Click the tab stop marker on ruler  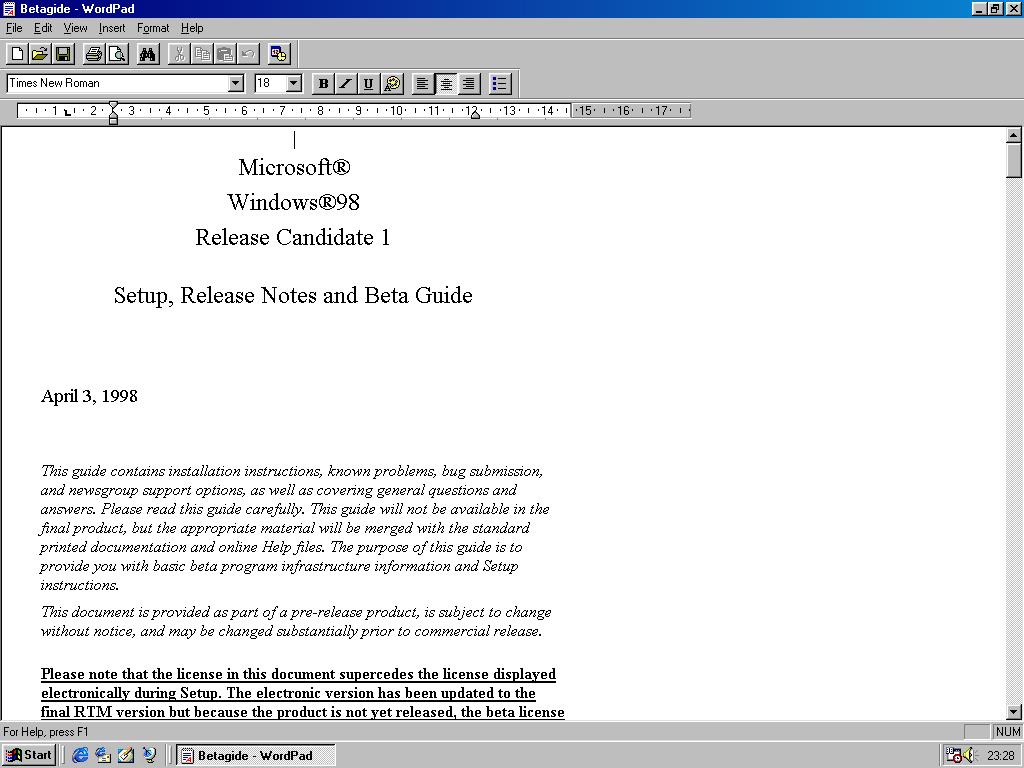coord(67,112)
